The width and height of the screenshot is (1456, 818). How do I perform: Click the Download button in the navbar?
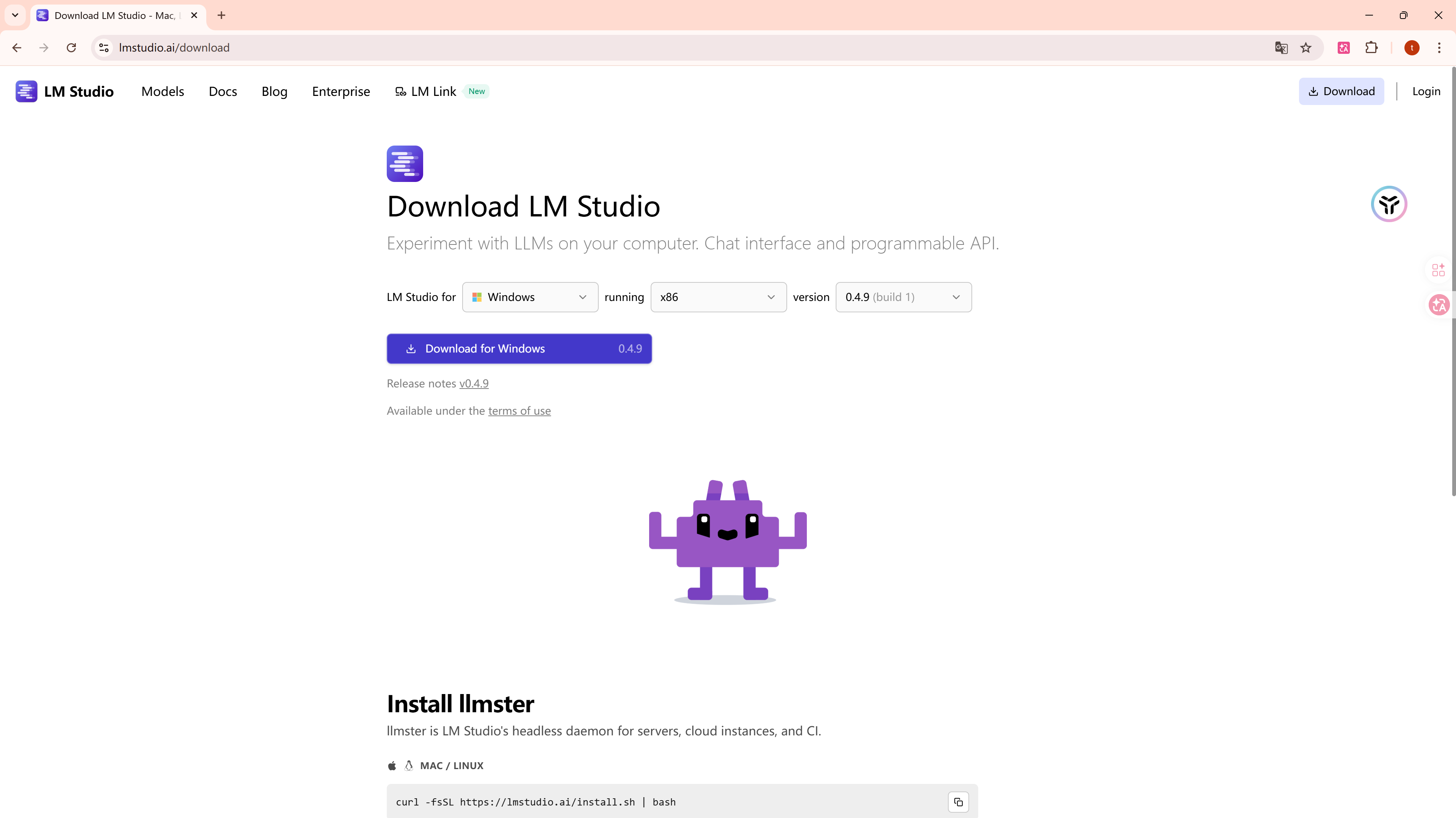(1341, 91)
